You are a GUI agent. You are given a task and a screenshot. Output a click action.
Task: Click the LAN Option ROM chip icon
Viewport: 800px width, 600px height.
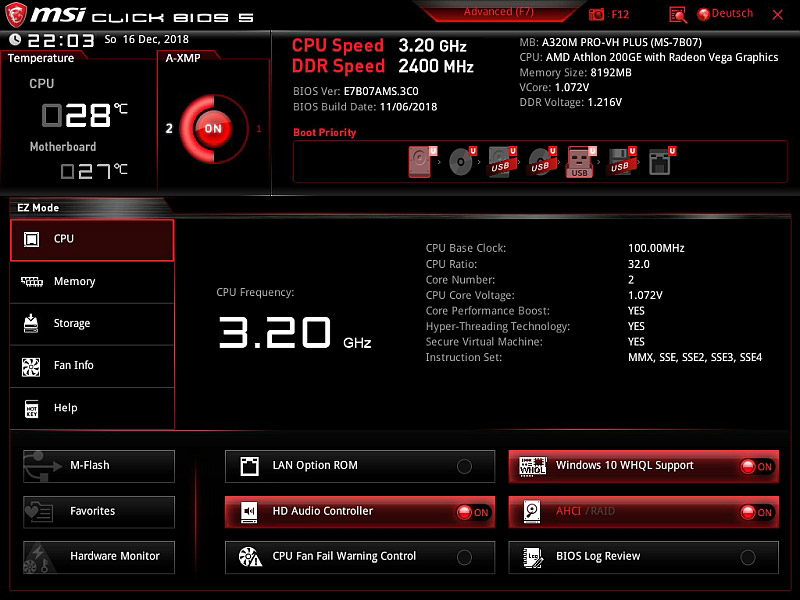(249, 466)
